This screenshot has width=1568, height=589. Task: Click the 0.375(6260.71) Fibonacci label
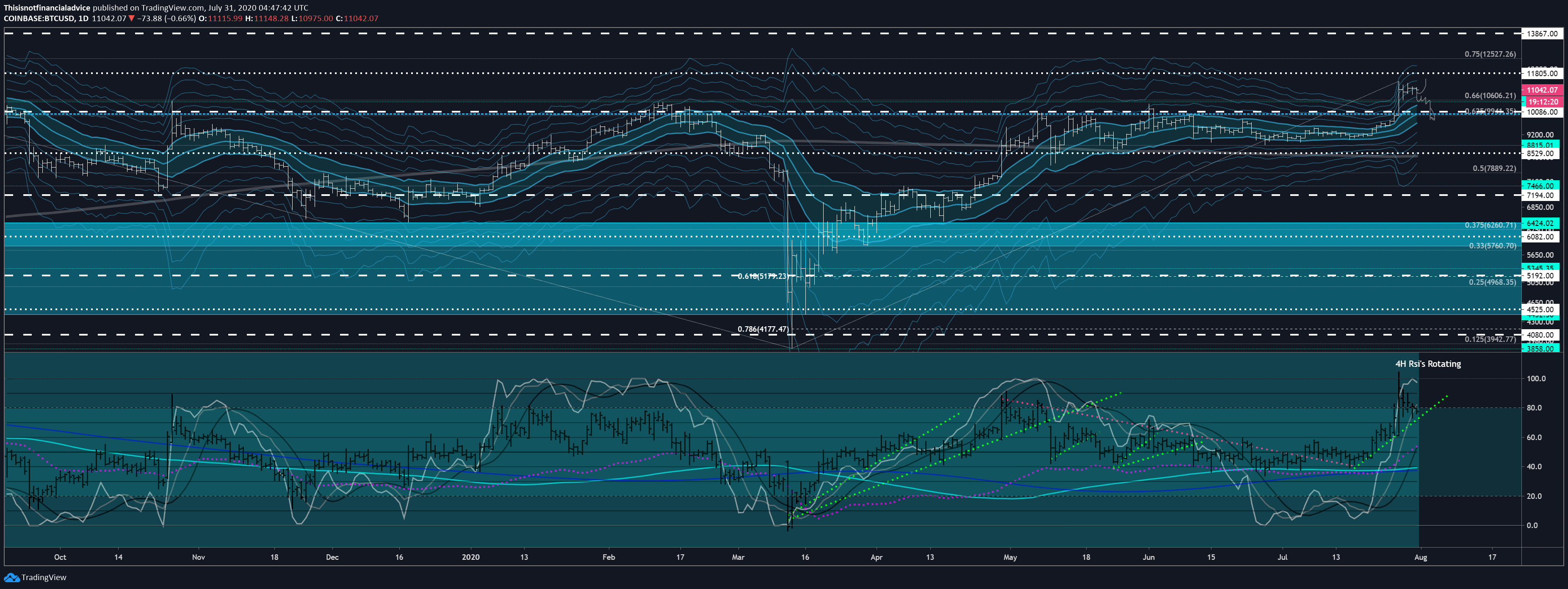(1490, 225)
